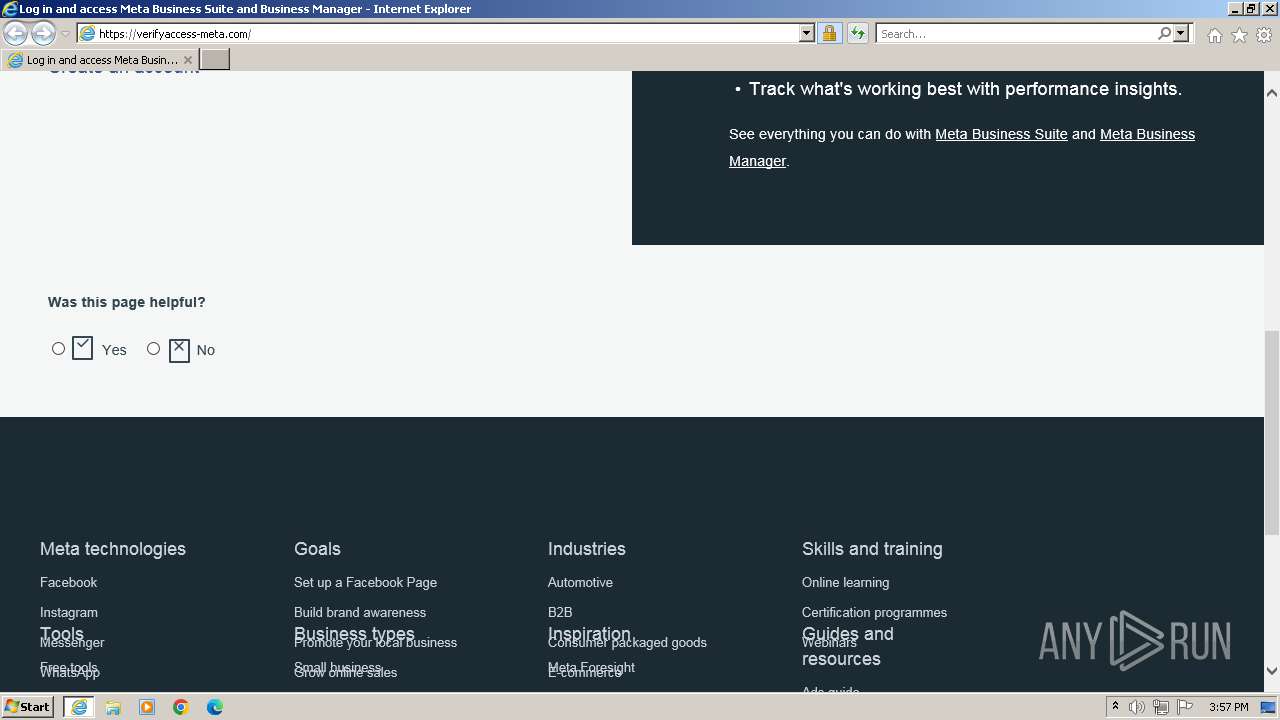Click the Goals footer heading

point(317,549)
